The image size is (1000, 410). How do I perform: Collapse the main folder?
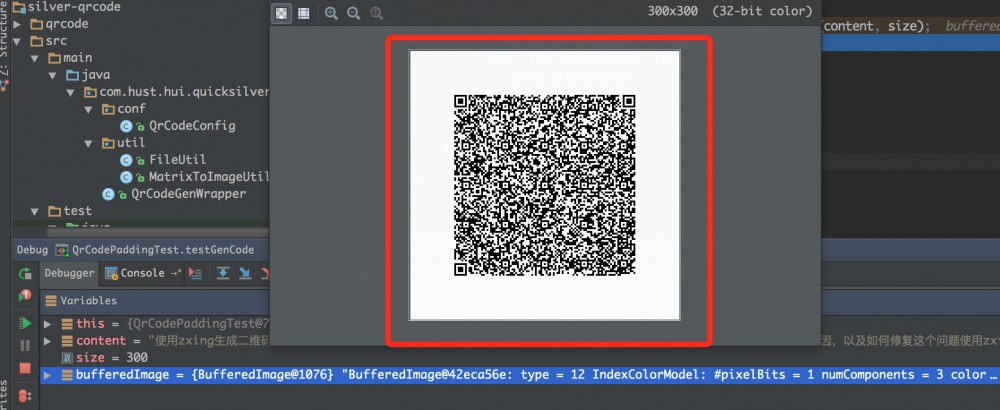(x=34, y=58)
